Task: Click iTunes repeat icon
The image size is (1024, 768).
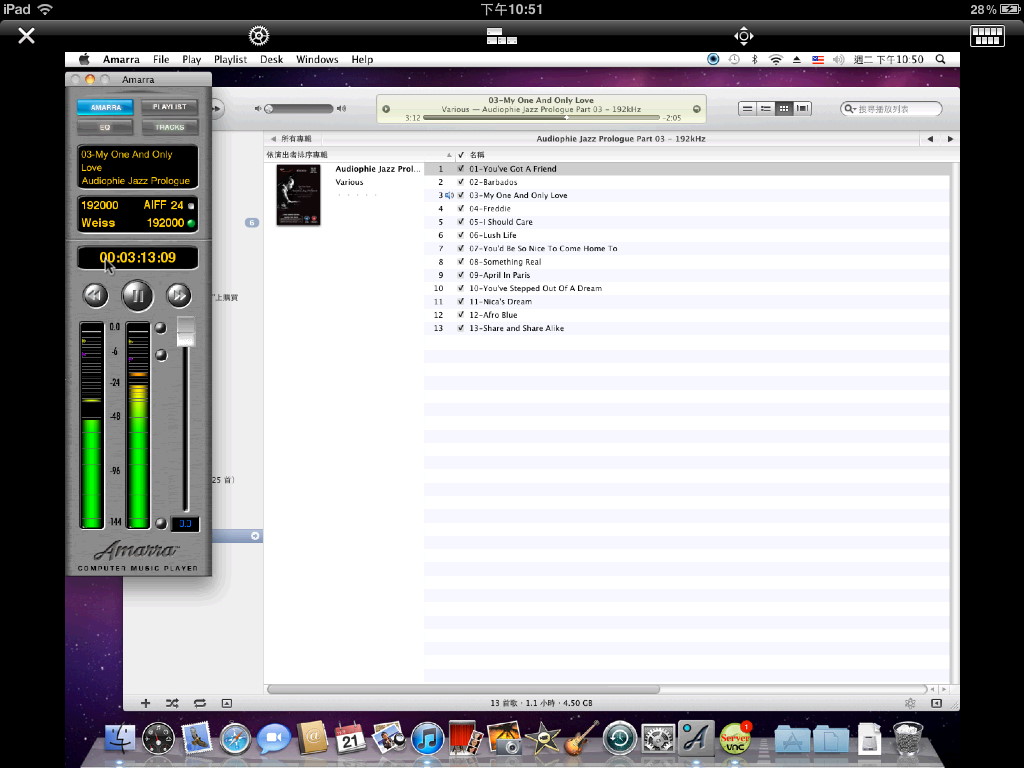Action: click(x=200, y=703)
